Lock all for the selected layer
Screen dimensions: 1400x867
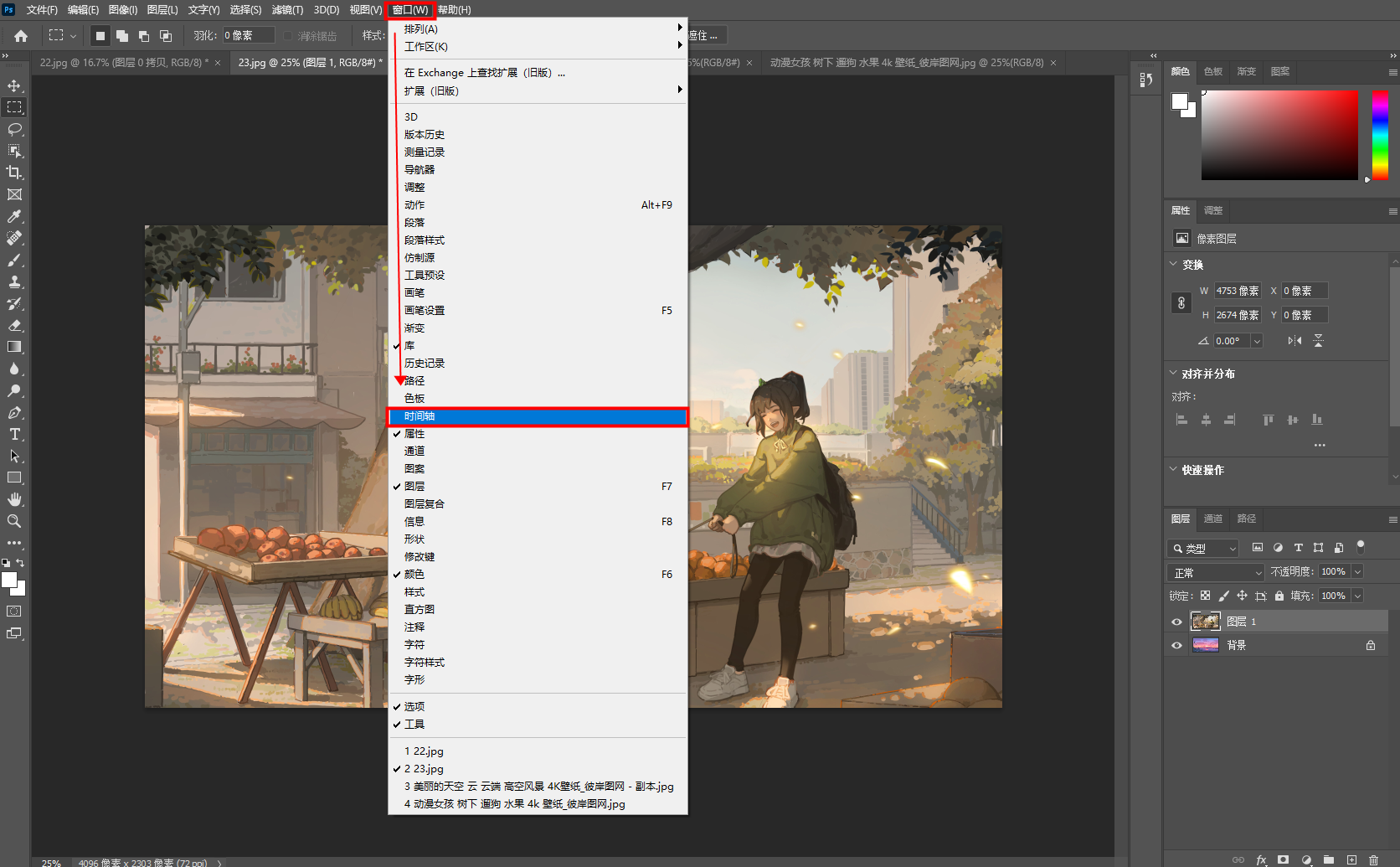(x=1279, y=596)
